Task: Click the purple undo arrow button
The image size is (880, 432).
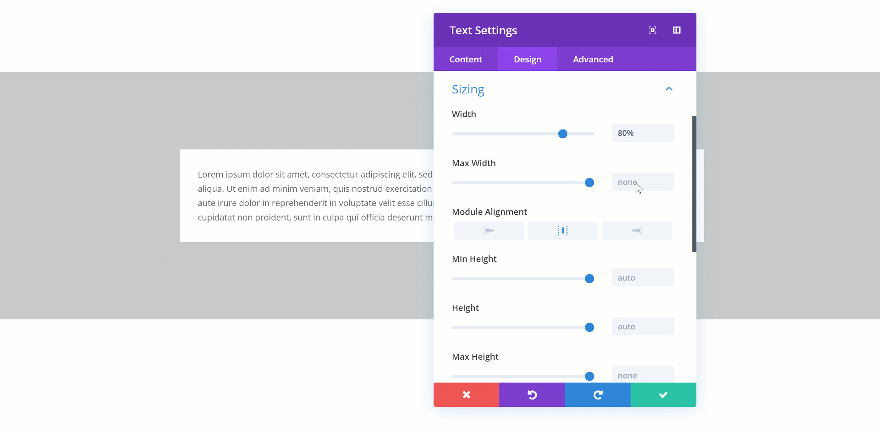Action: [532, 395]
